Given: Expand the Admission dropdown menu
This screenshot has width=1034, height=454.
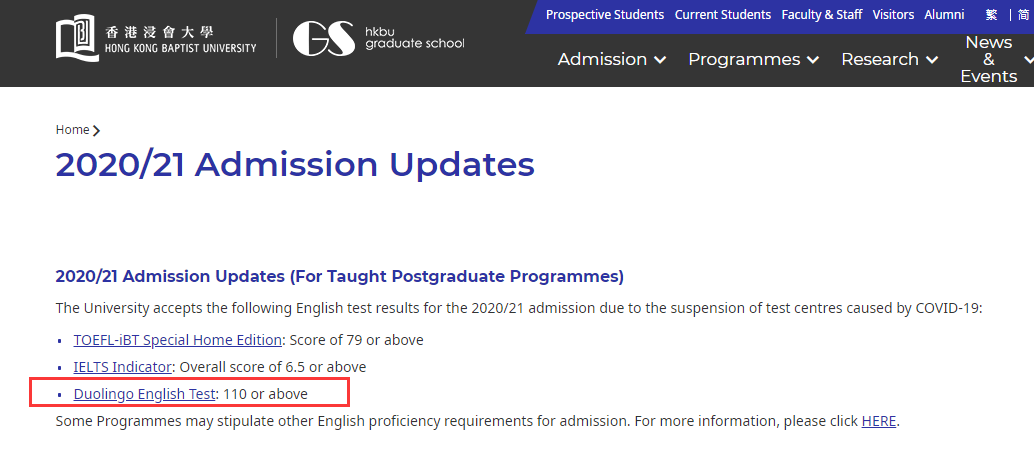Looking at the screenshot, I should pyautogui.click(x=612, y=59).
